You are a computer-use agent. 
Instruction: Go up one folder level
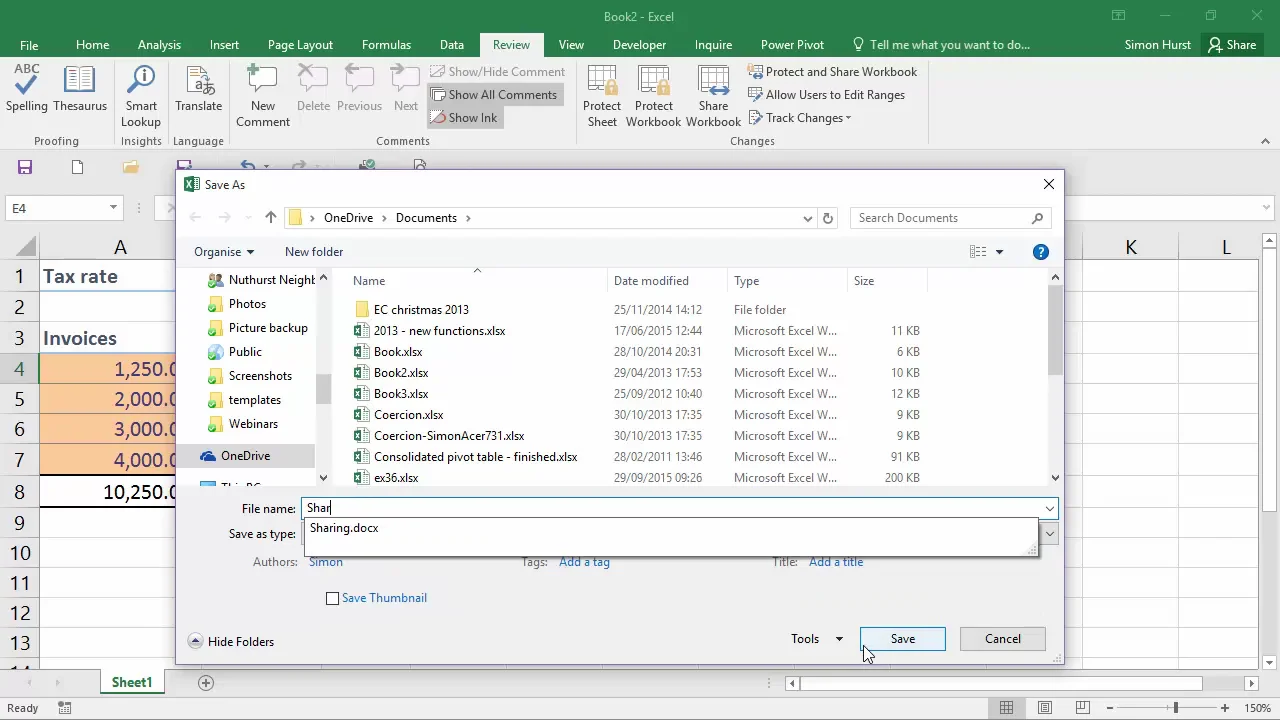[270, 218]
